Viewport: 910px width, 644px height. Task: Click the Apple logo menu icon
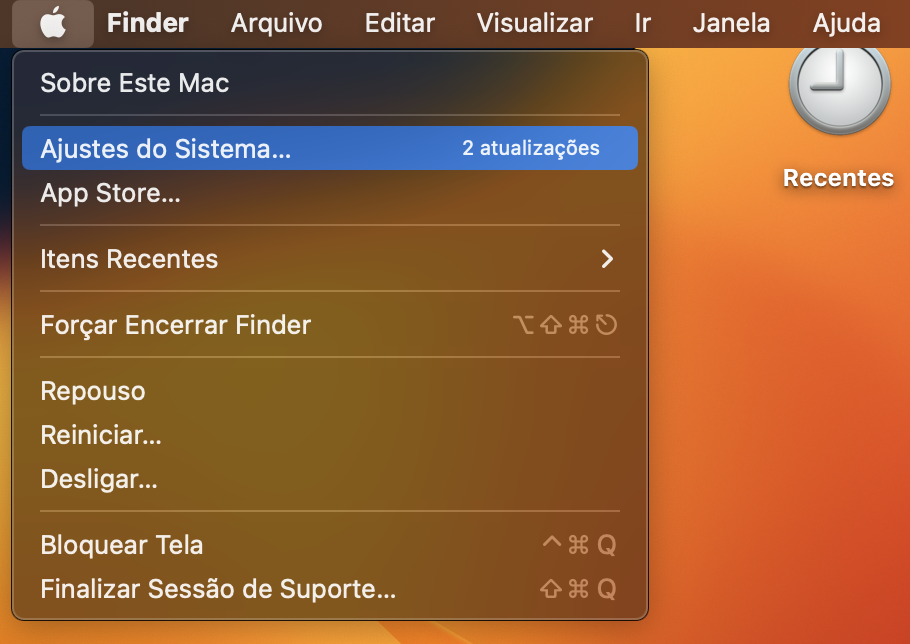tap(53, 23)
